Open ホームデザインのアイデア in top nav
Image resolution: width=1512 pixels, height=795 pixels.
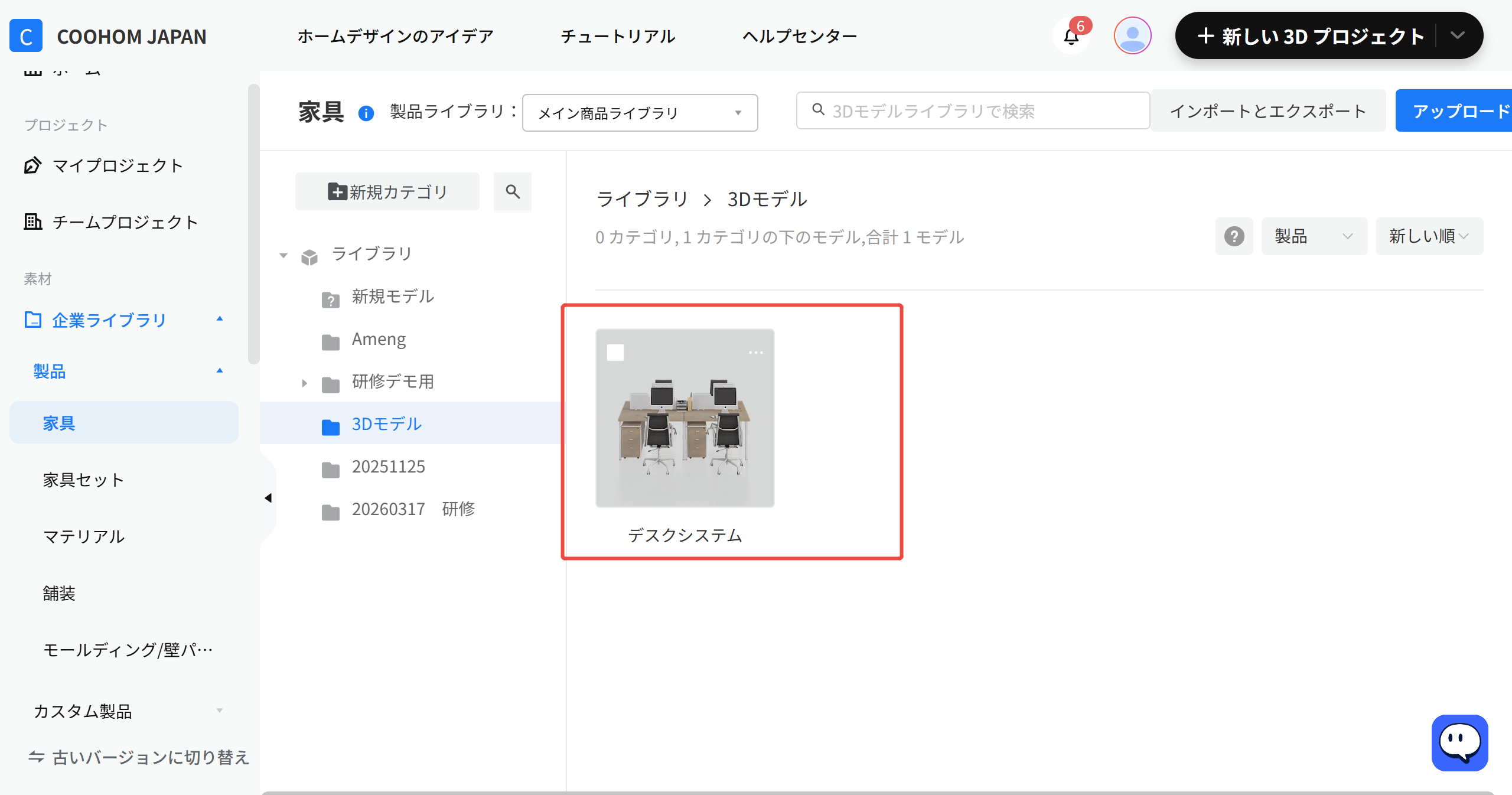(x=396, y=37)
